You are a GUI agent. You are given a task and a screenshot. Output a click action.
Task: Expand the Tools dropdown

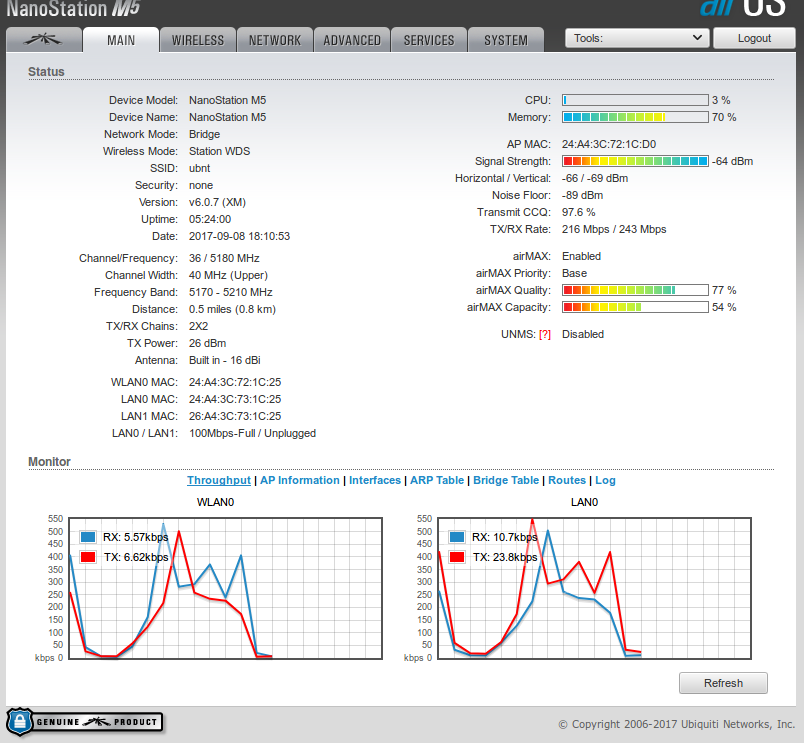637,38
